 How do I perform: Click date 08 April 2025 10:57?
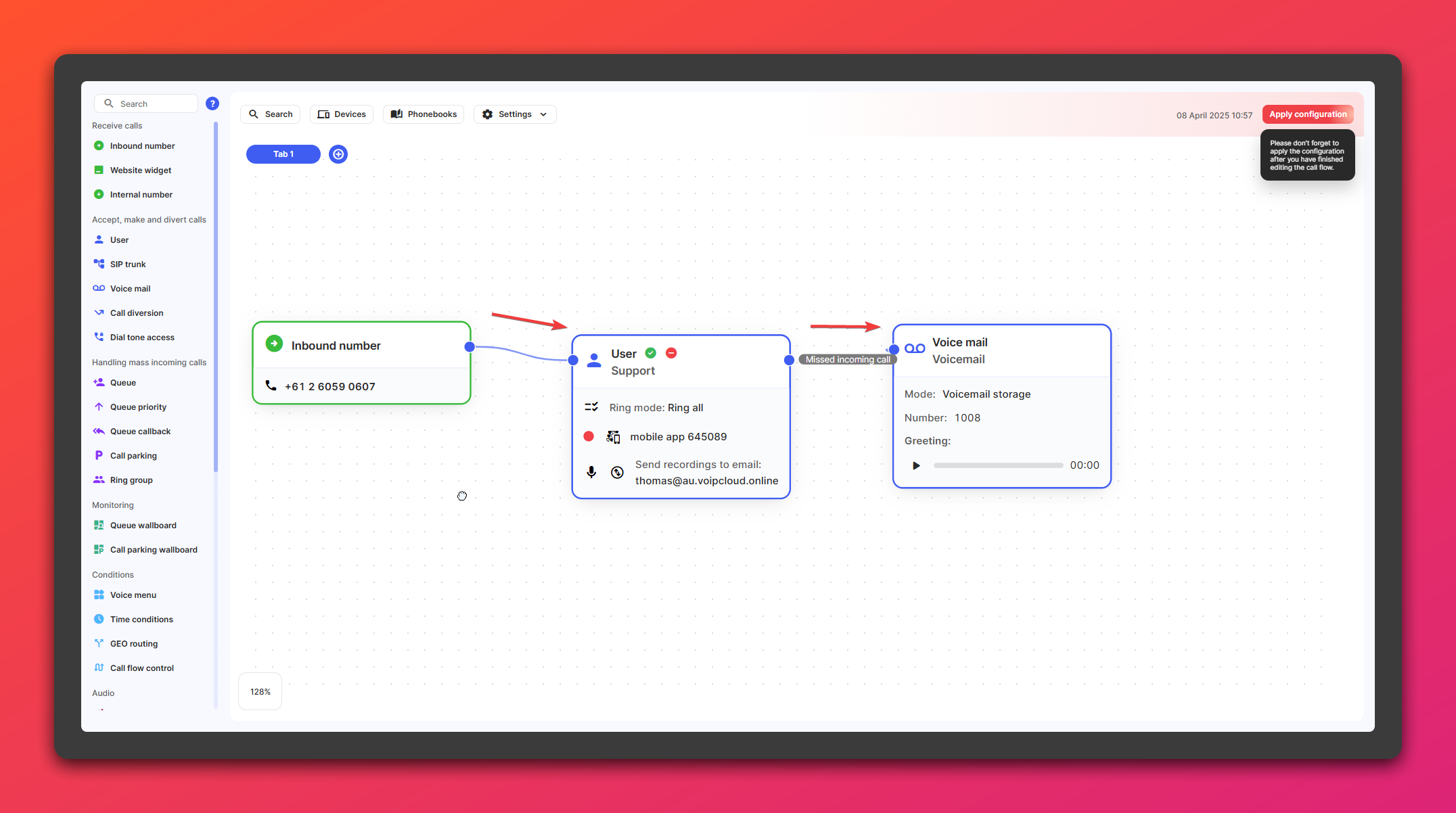(1214, 115)
